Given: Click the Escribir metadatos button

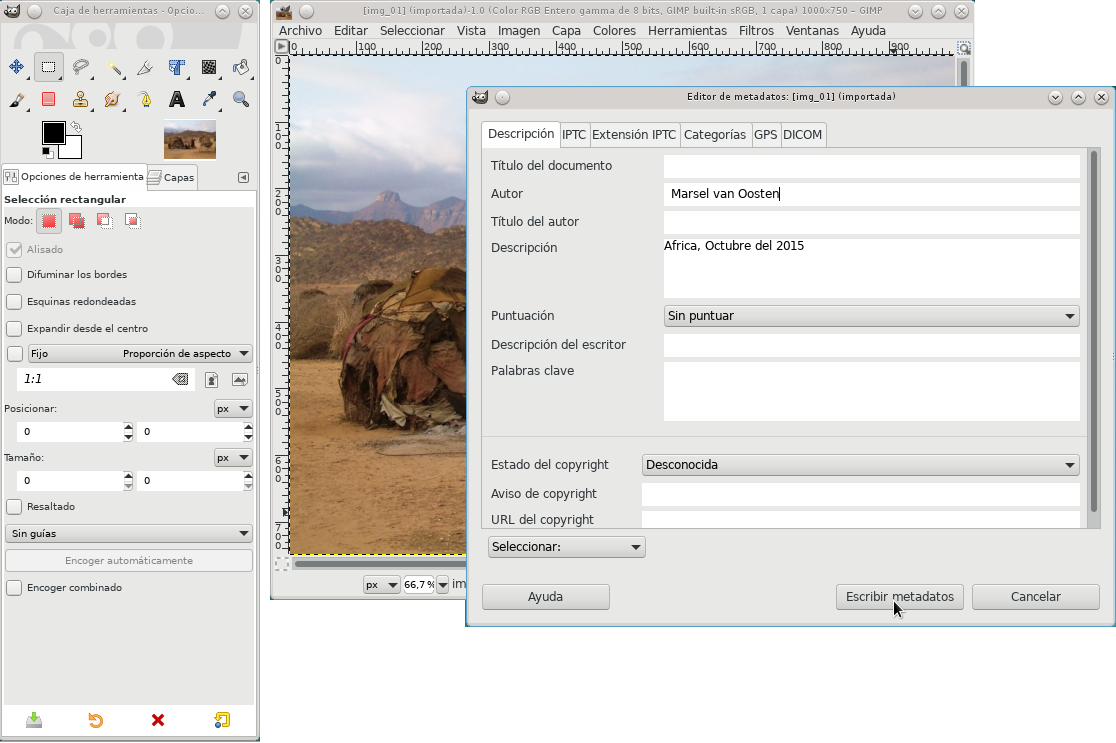Looking at the screenshot, I should click(x=900, y=596).
